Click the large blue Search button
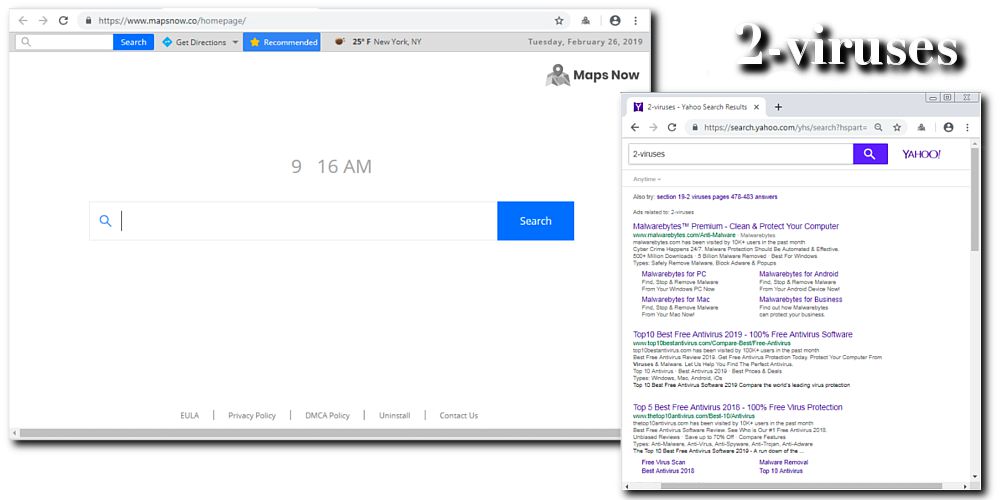Image resolution: width=1000 pixels, height=500 pixels. tap(536, 221)
